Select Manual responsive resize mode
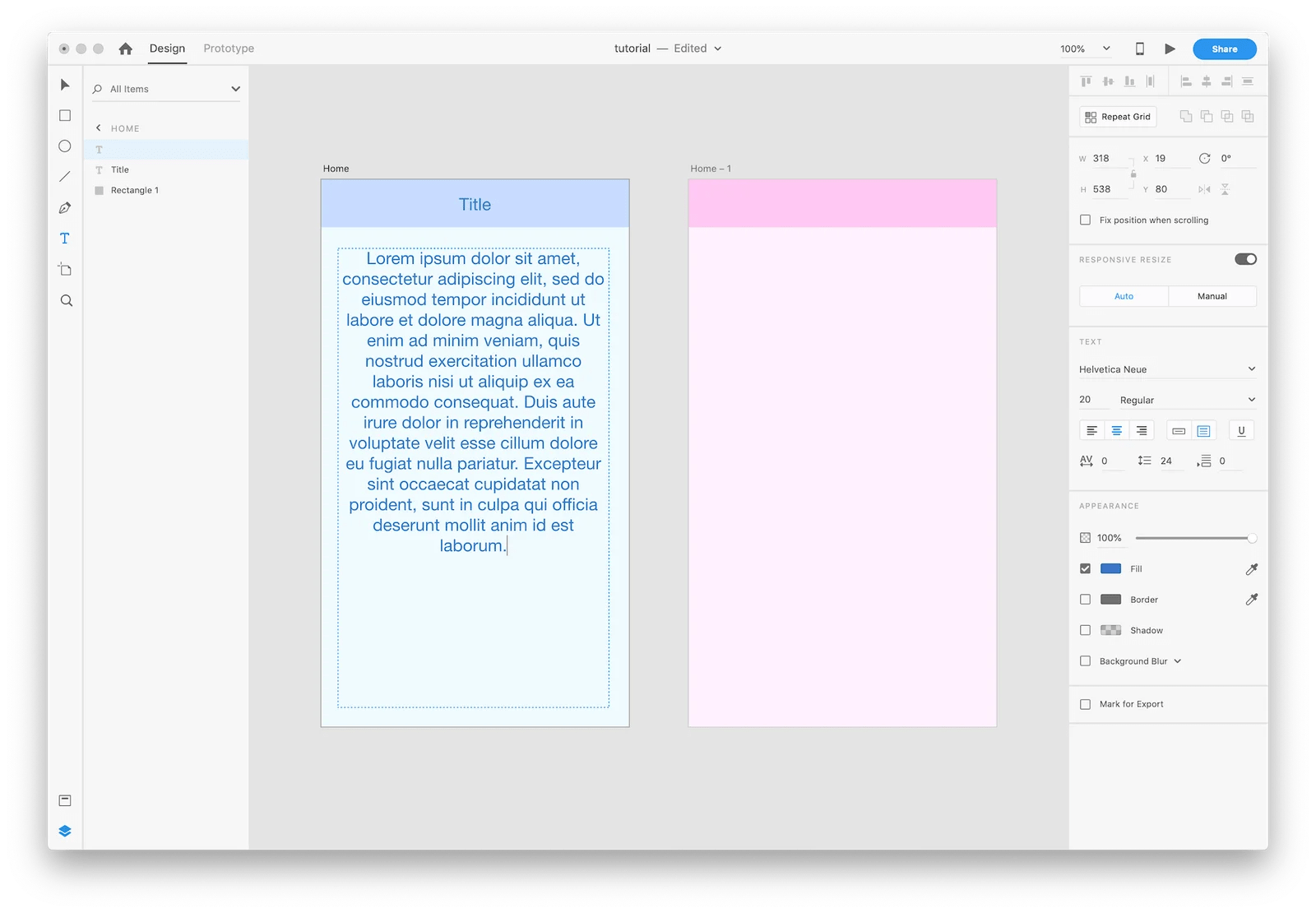Image resolution: width=1316 pixels, height=913 pixels. (x=1212, y=296)
